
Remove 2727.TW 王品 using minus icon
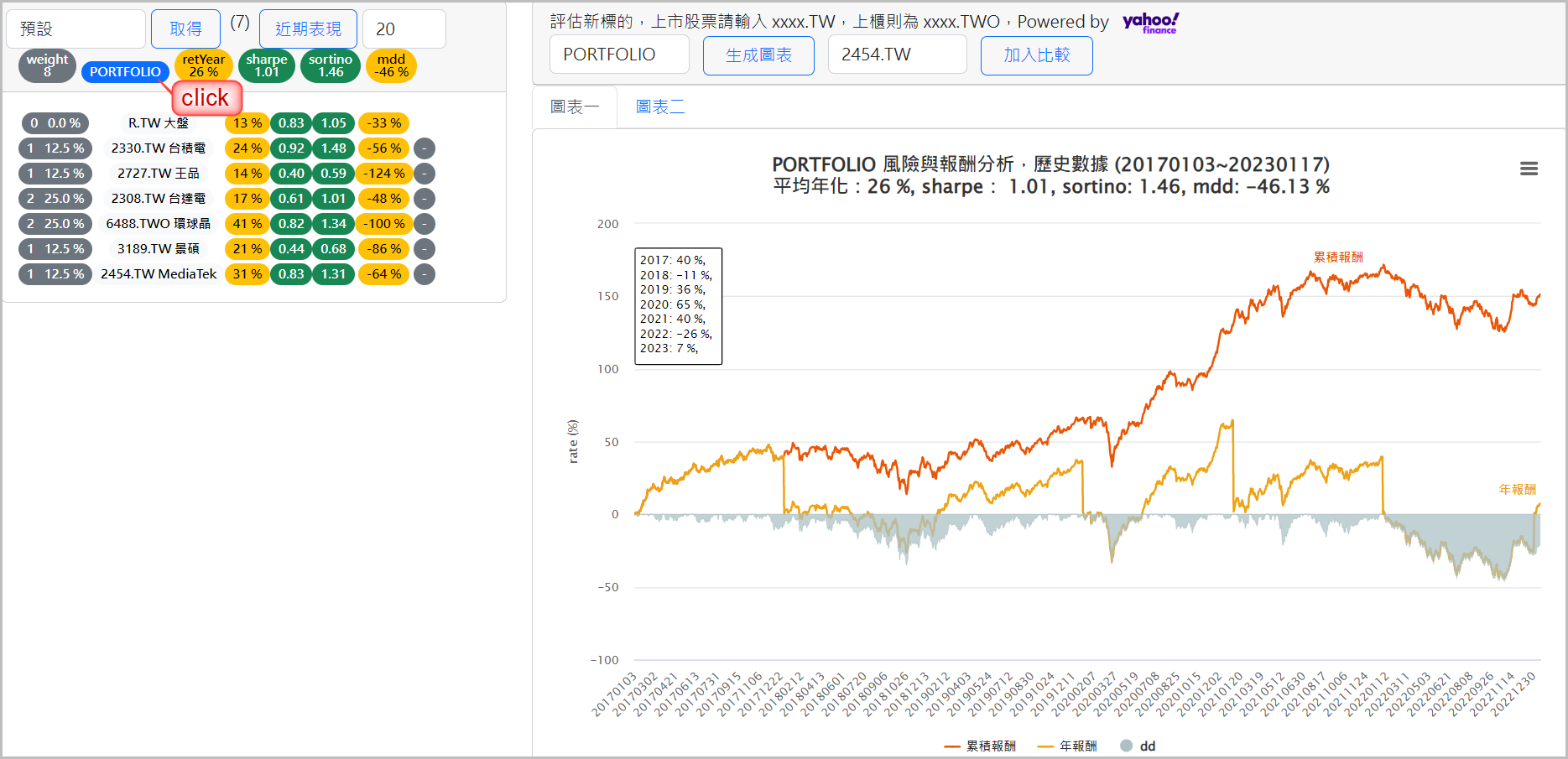click(425, 174)
